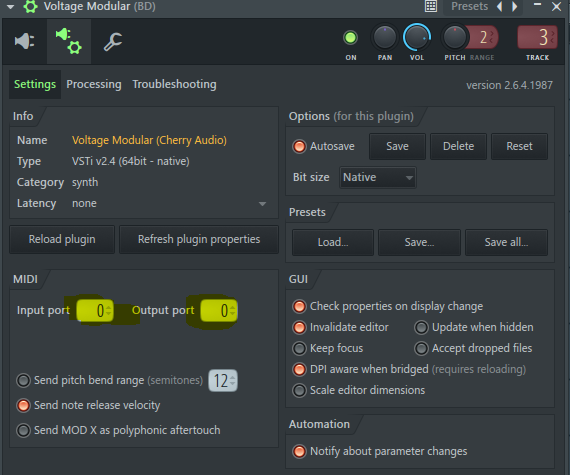This screenshot has height=475, width=570.
Task: Open the Bit size Native dropdown
Action: [378, 177]
